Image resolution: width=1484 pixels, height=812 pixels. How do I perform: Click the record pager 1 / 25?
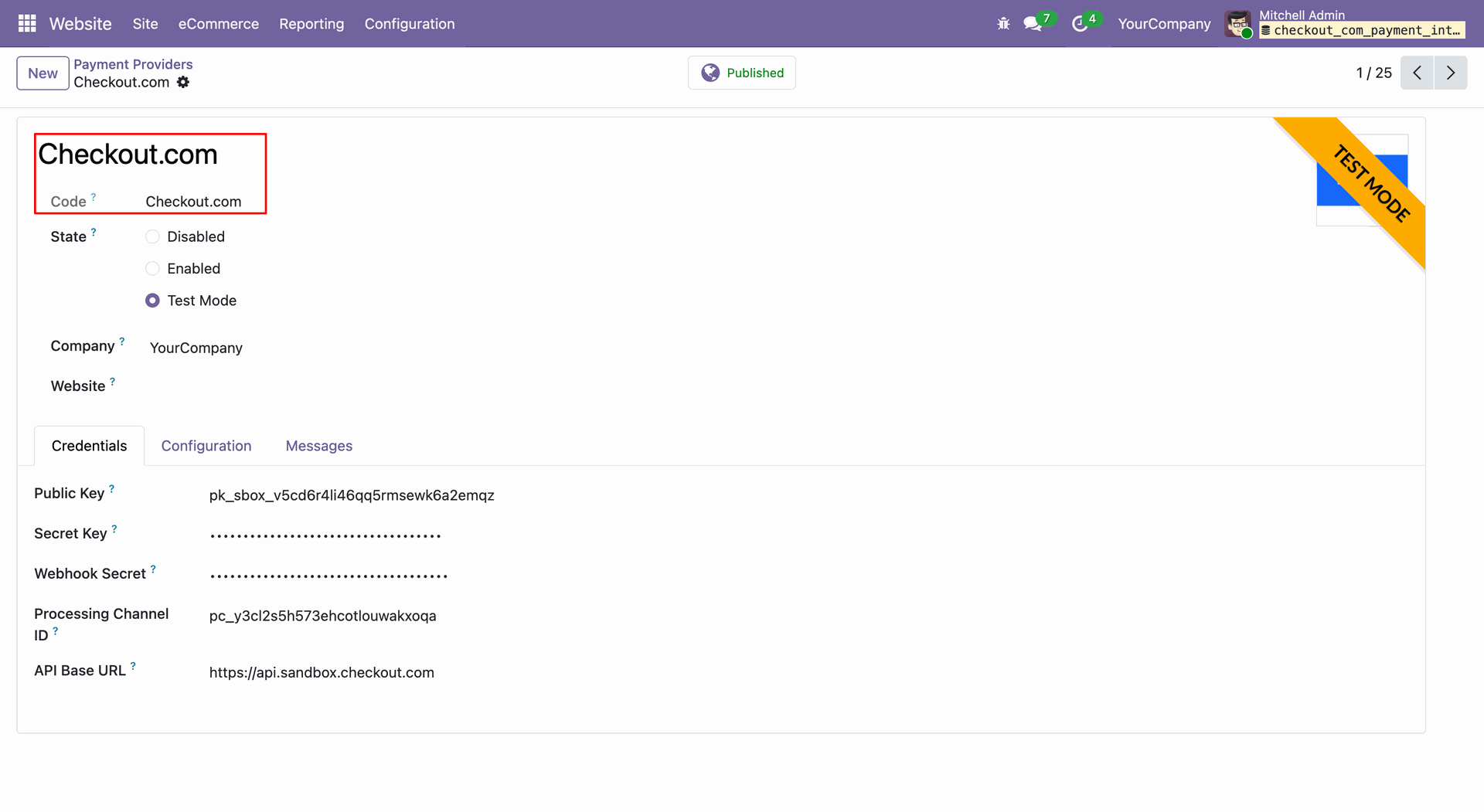click(1373, 73)
